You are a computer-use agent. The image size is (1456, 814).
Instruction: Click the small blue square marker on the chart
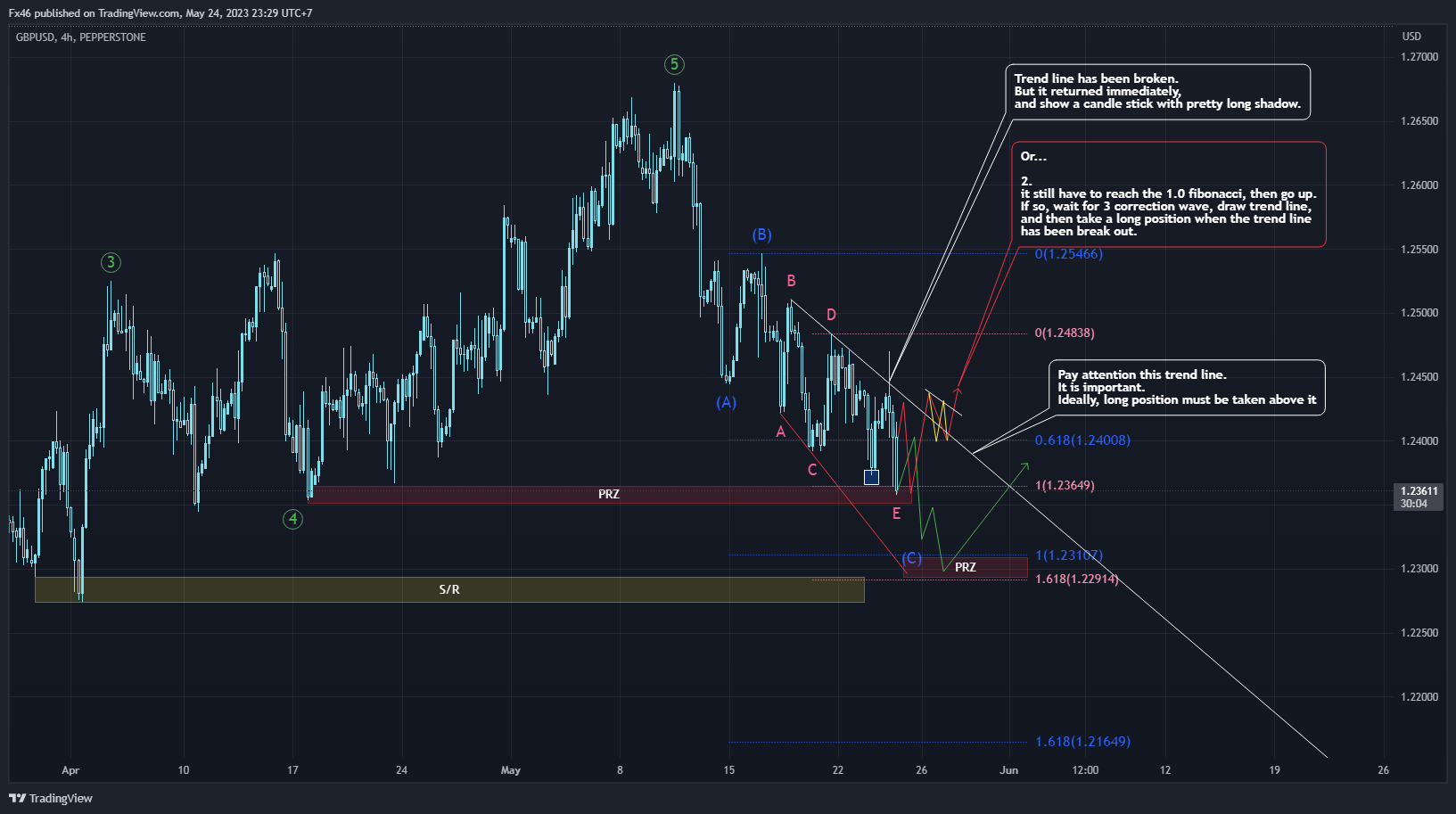point(871,477)
